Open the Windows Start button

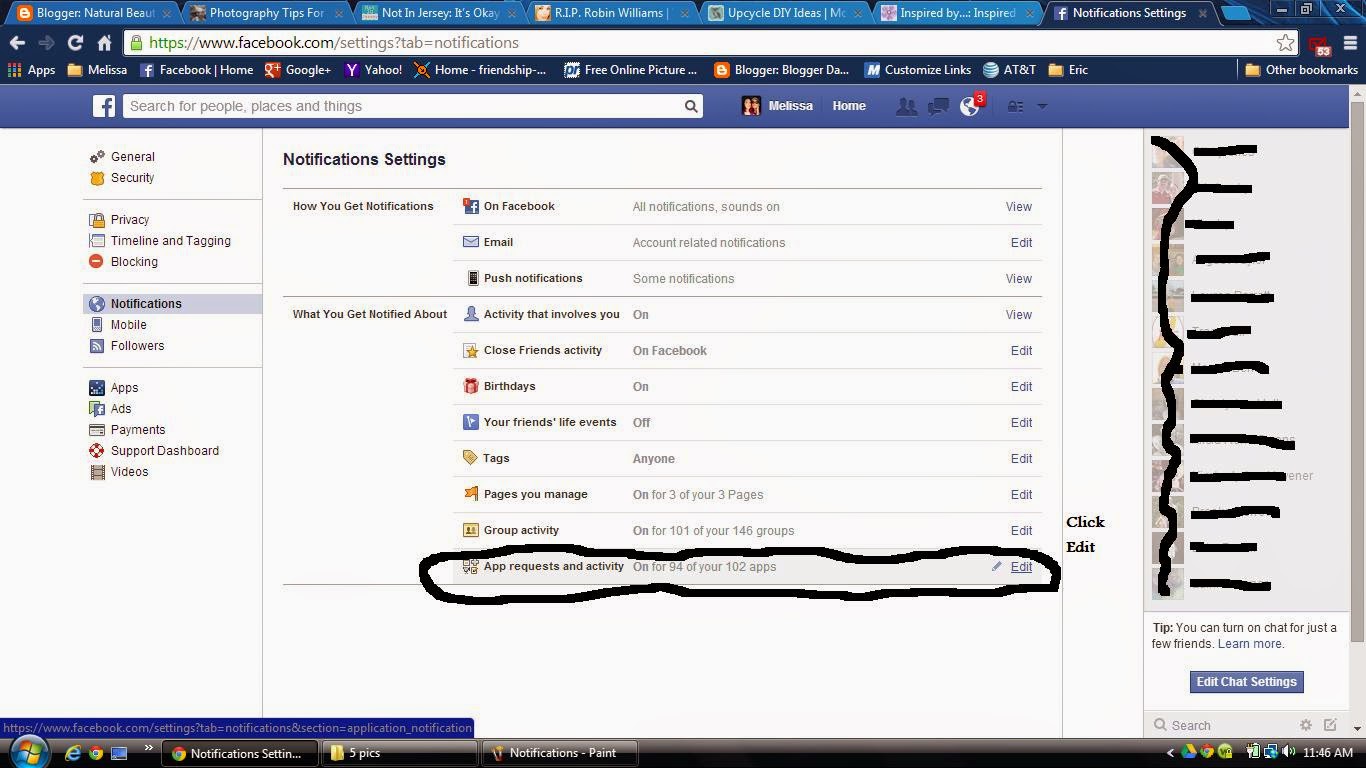click(x=27, y=752)
